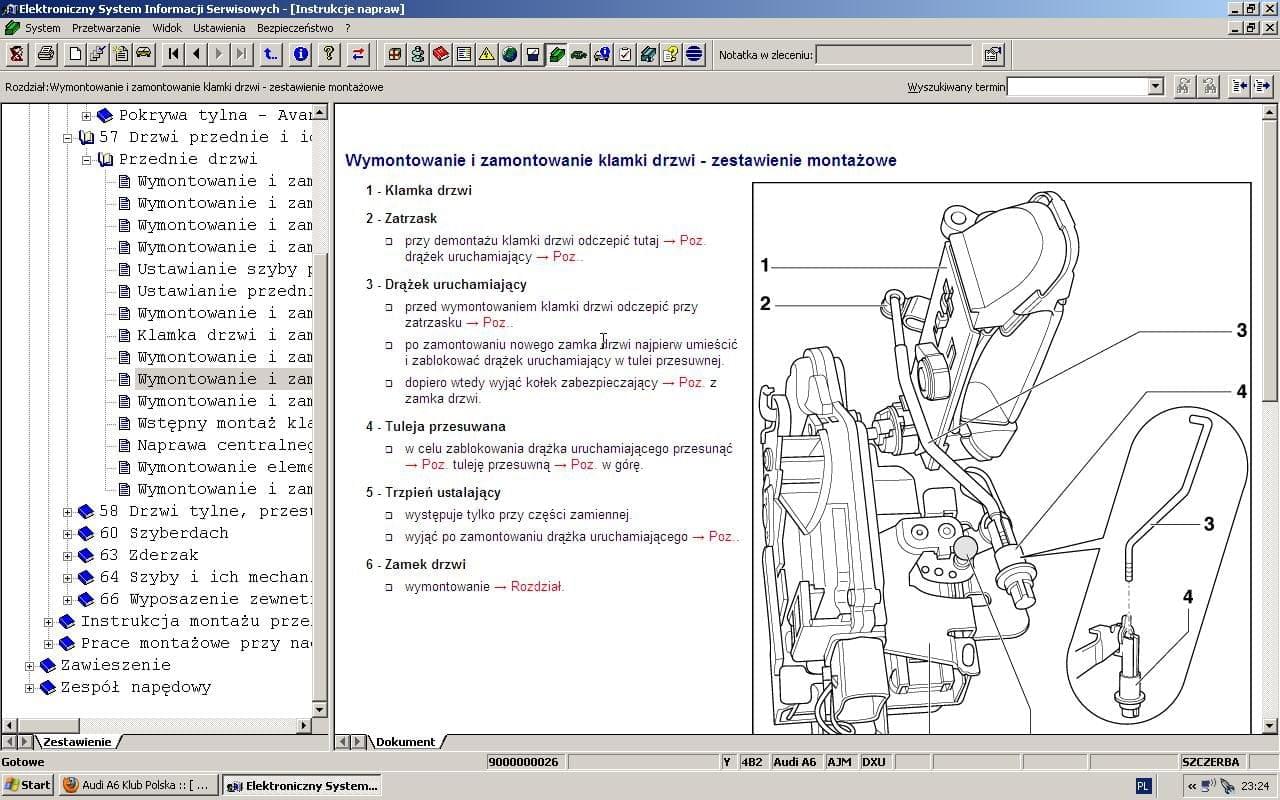Expand the 'Zawieszenie' tree node

point(30,666)
